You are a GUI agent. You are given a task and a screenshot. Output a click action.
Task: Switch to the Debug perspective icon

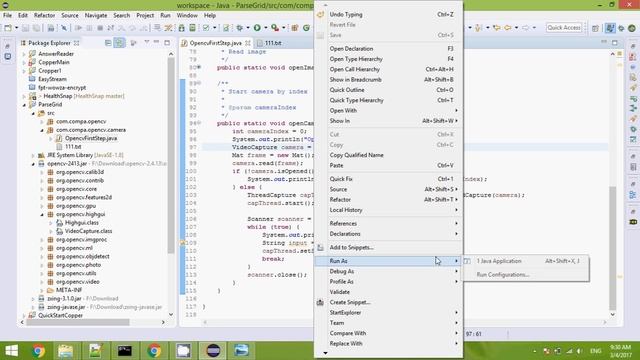coord(621,28)
